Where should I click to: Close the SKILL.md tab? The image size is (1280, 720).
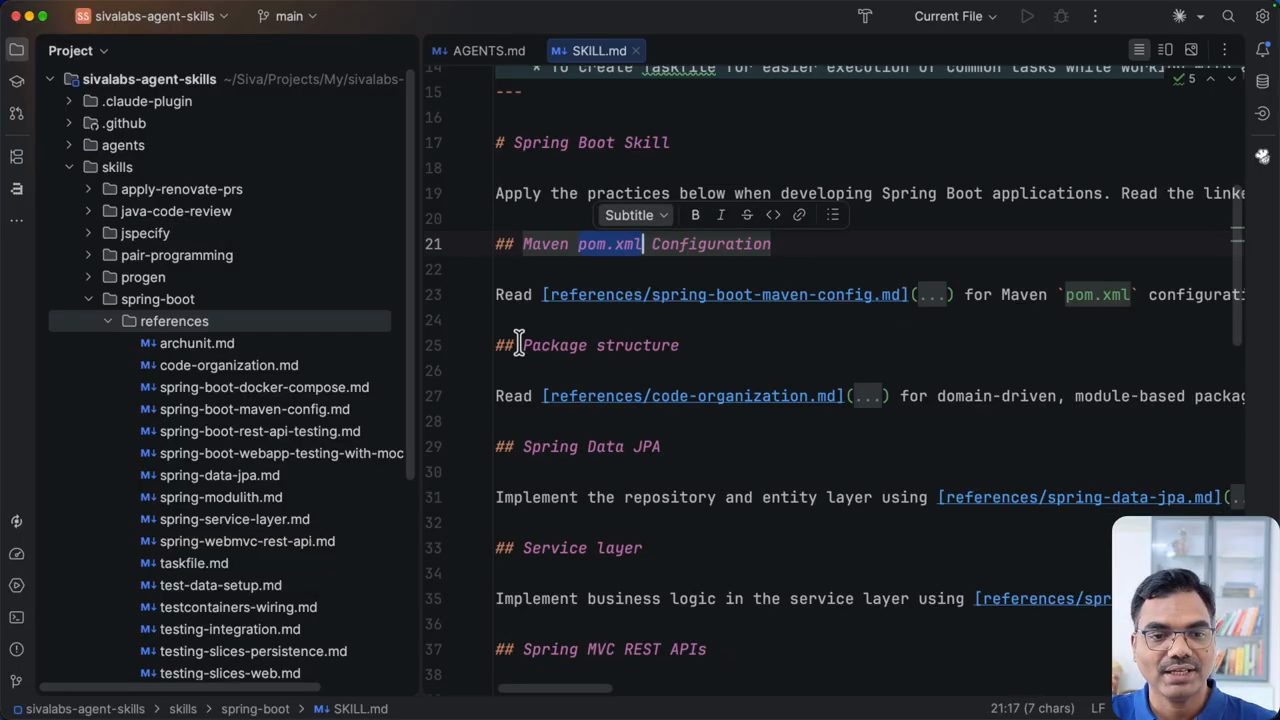pos(636,50)
